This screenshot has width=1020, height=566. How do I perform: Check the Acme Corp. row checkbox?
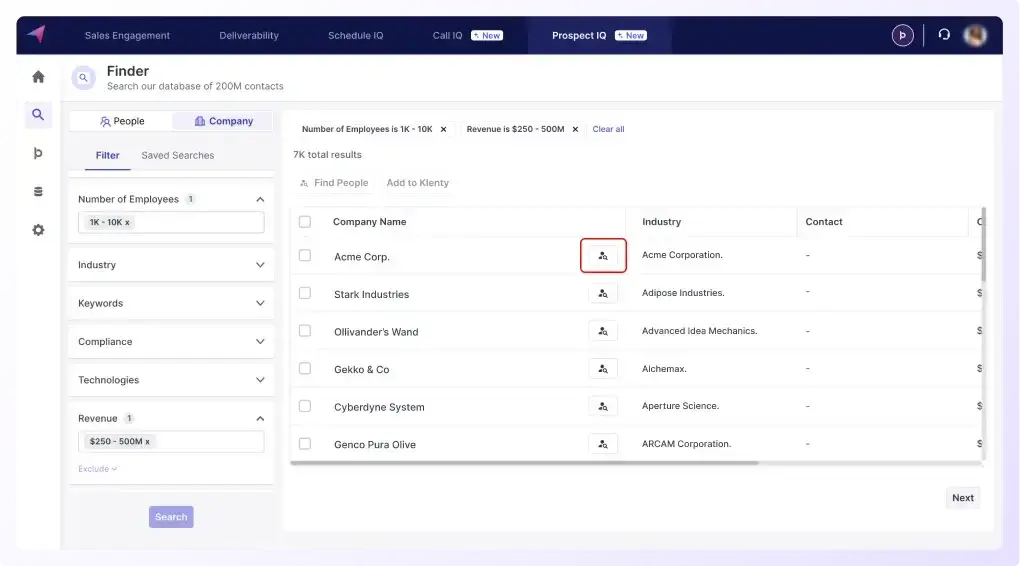click(304, 255)
